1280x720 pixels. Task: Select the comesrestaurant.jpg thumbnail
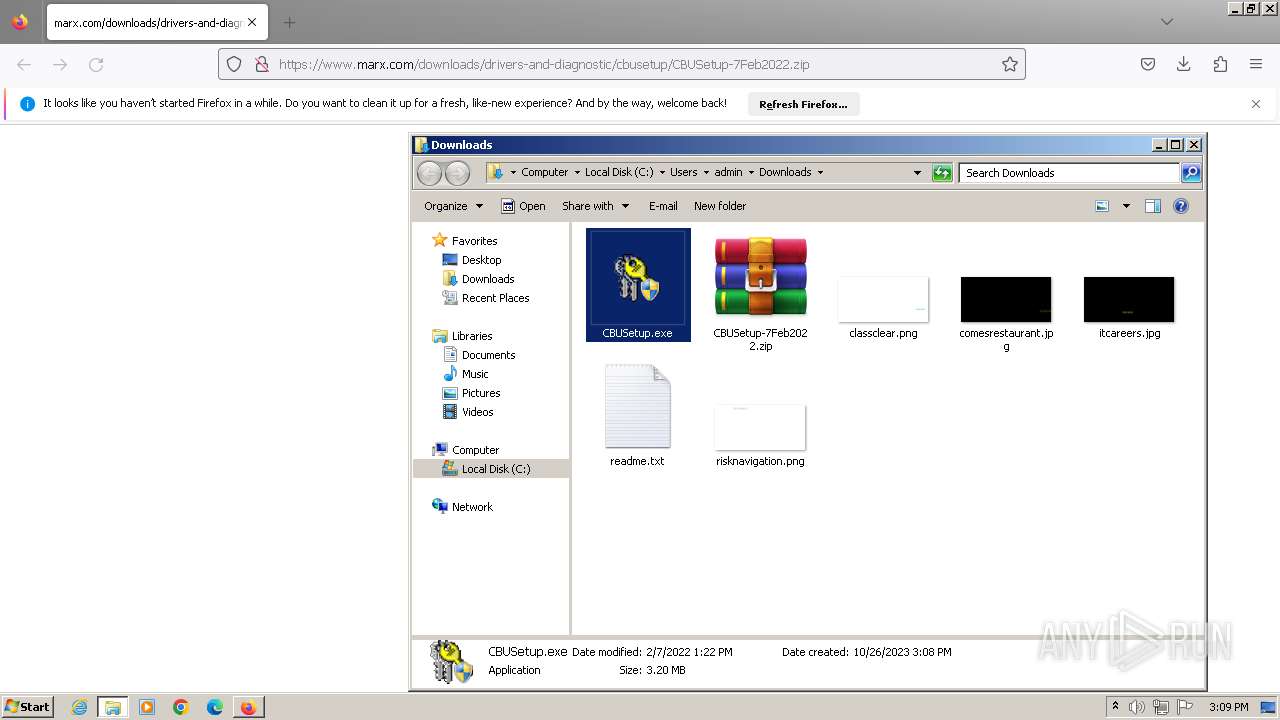click(x=1006, y=299)
